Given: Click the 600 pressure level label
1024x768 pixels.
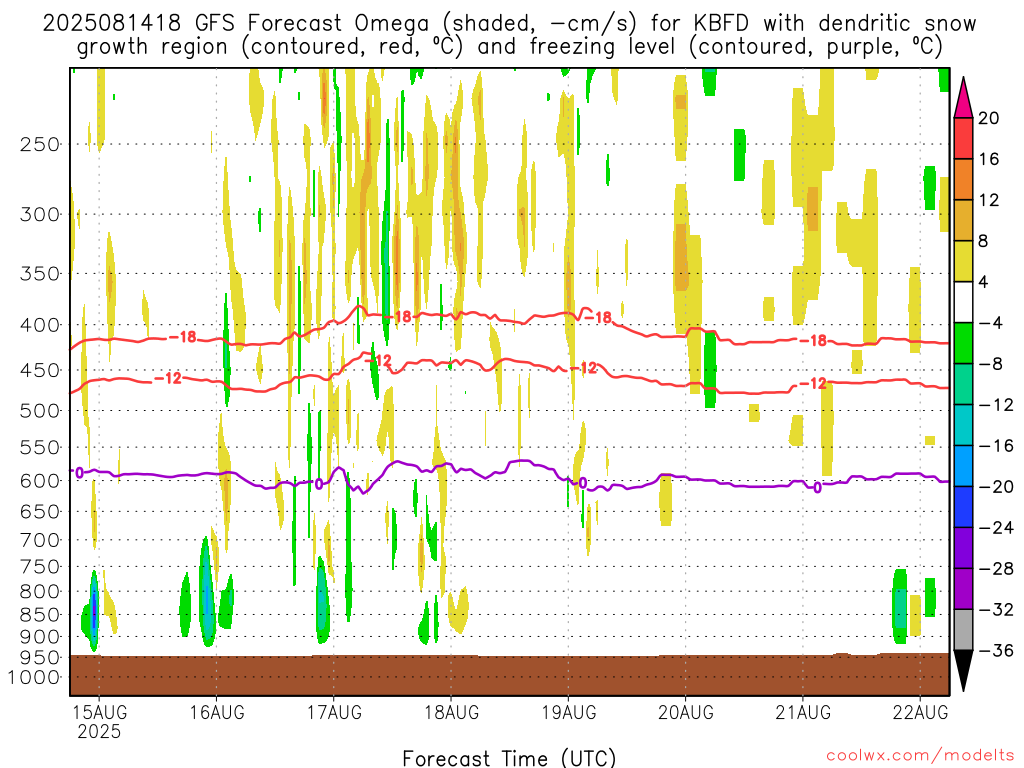Looking at the screenshot, I should click(40, 481).
